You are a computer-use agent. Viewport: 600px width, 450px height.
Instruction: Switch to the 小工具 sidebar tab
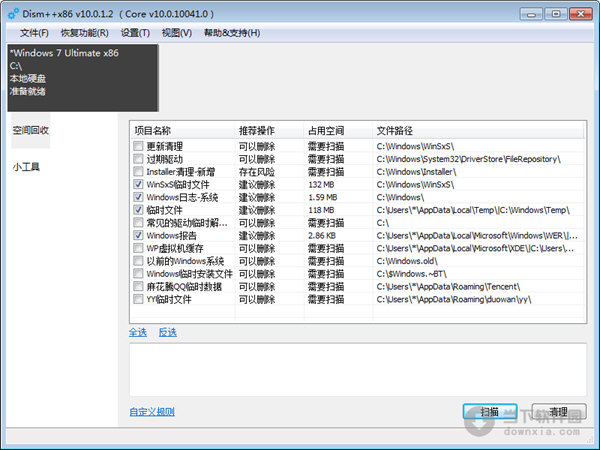[26, 167]
